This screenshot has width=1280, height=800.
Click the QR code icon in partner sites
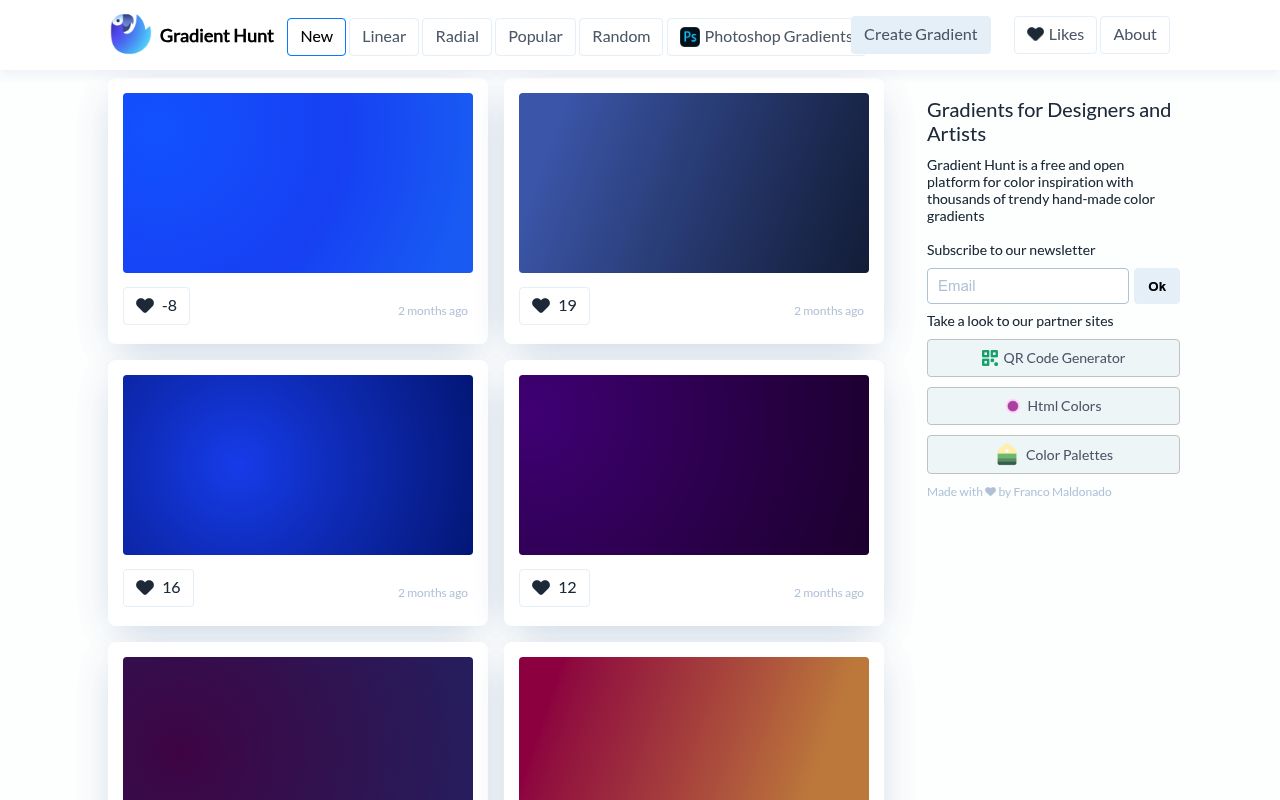click(x=990, y=358)
